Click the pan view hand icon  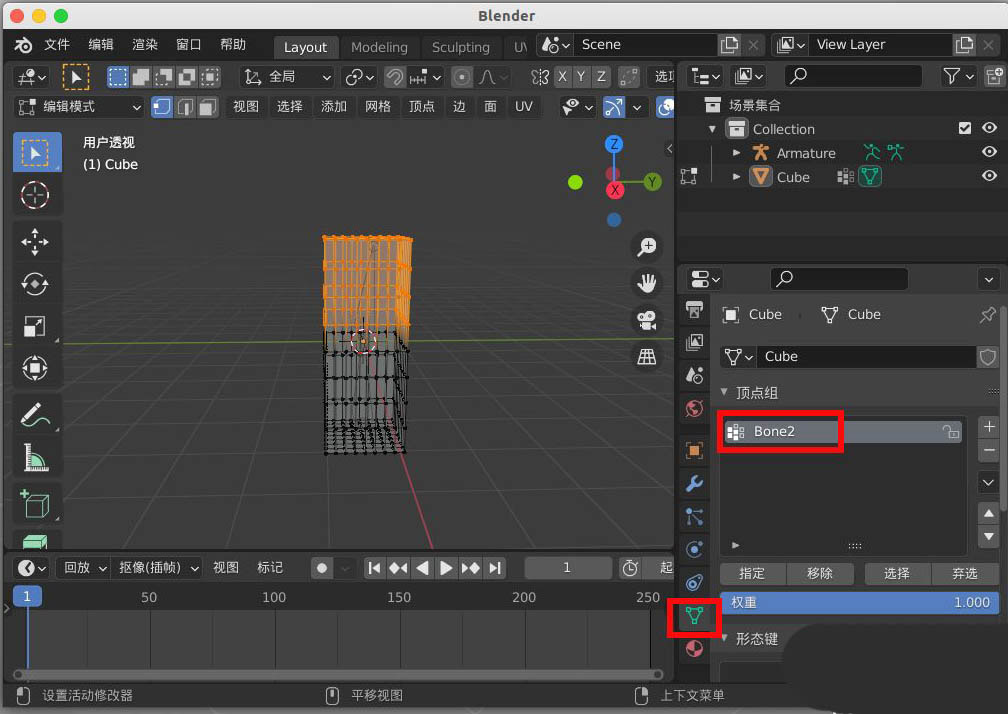pyautogui.click(x=647, y=283)
